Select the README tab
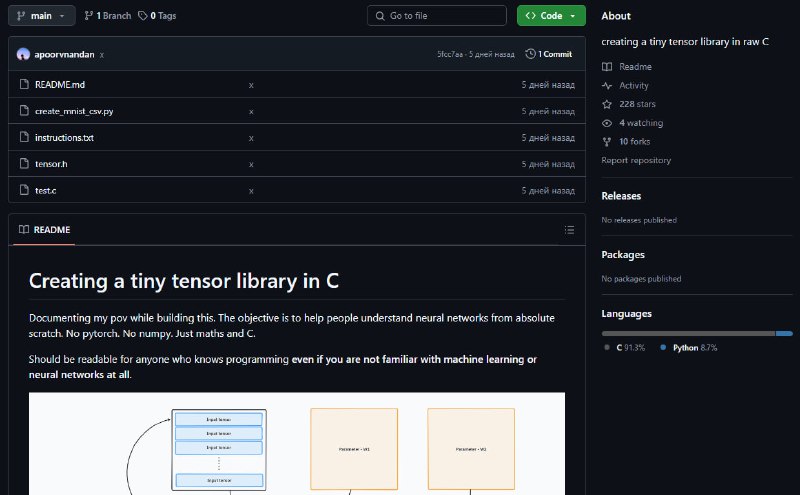This screenshot has height=495, width=800. pyautogui.click(x=44, y=230)
